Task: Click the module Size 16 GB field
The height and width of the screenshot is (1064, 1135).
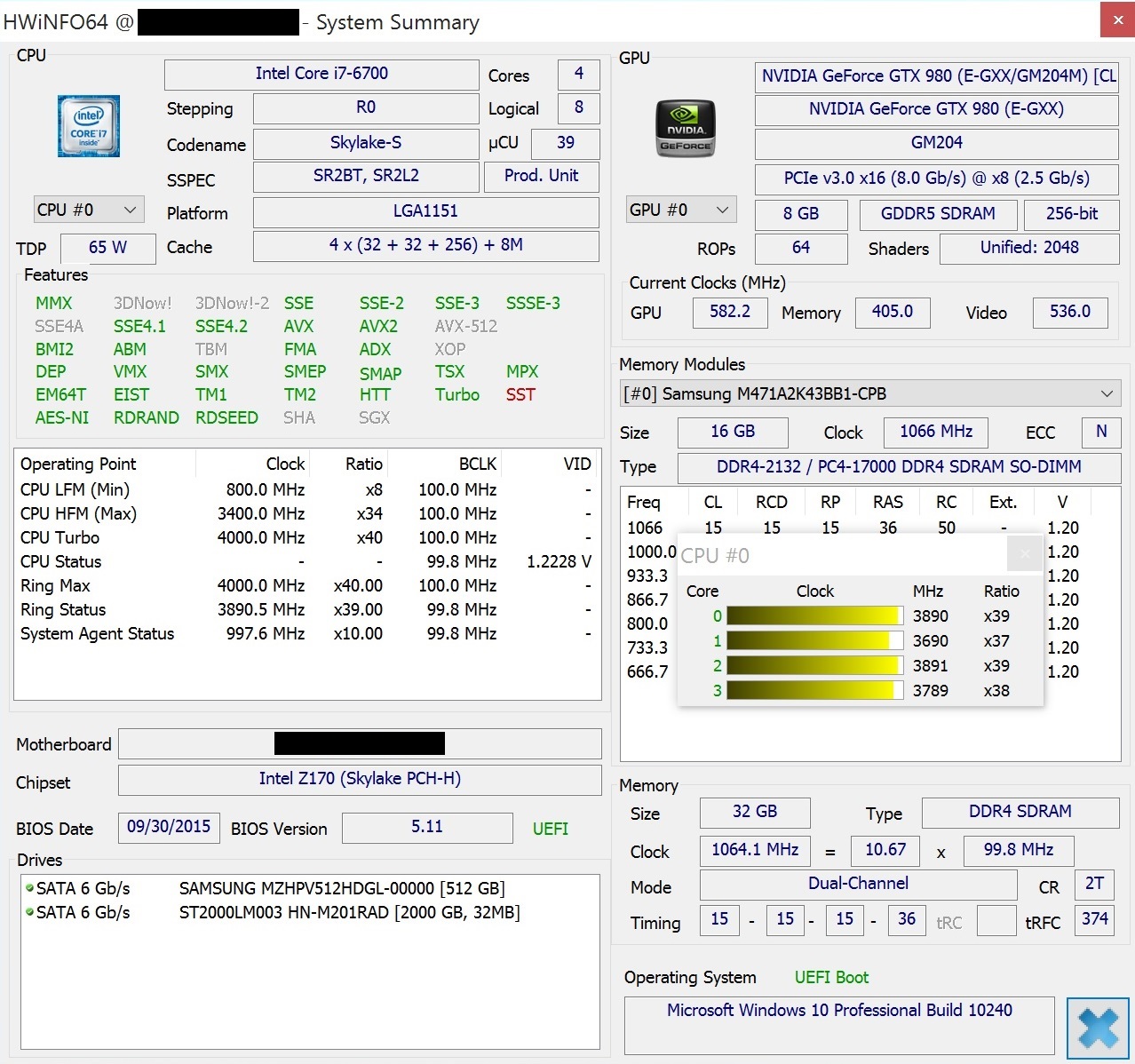Action: click(x=733, y=433)
